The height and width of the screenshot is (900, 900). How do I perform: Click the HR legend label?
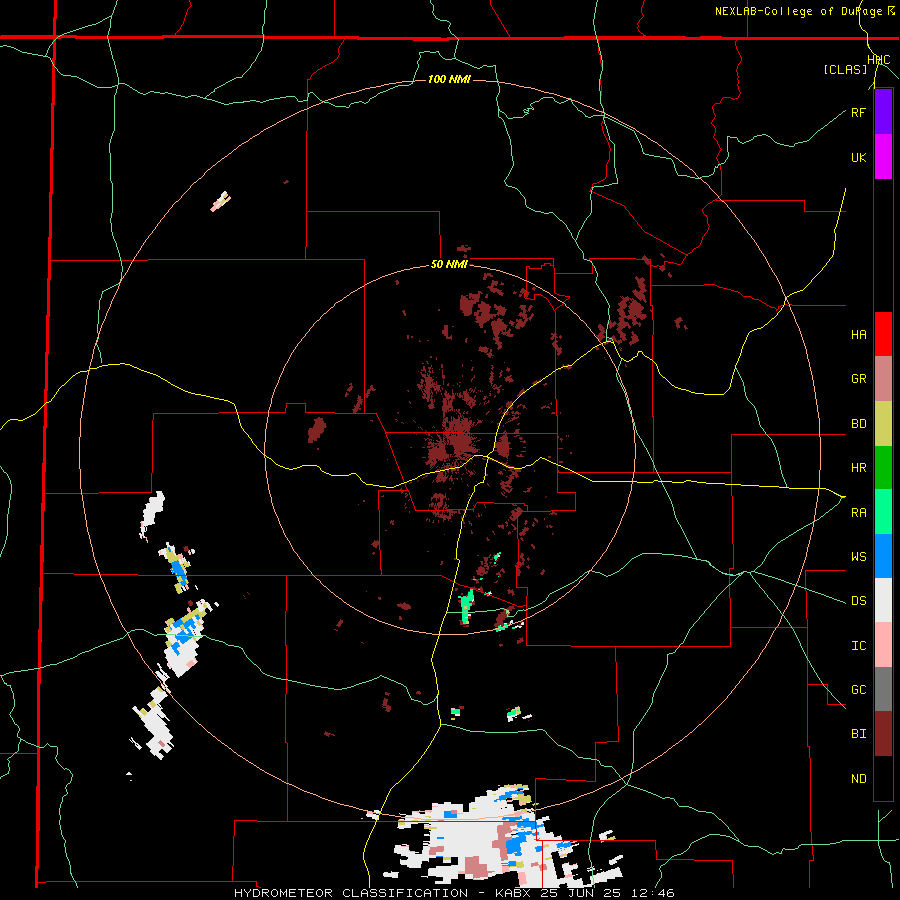tap(858, 468)
